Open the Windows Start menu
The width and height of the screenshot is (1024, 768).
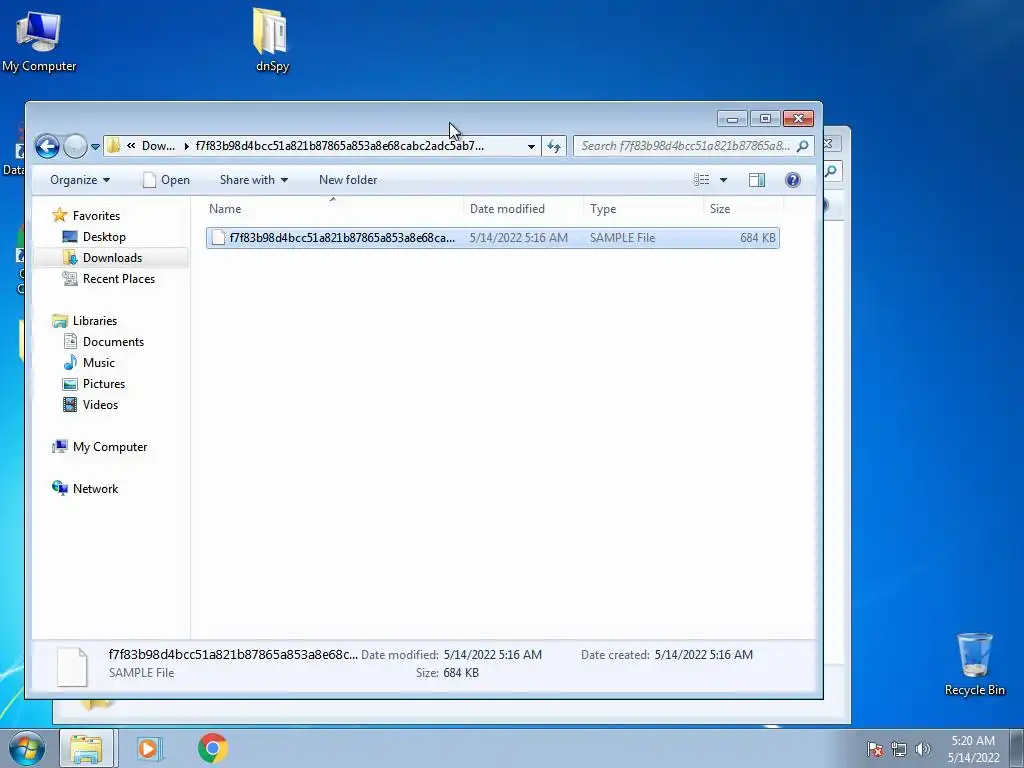27,748
